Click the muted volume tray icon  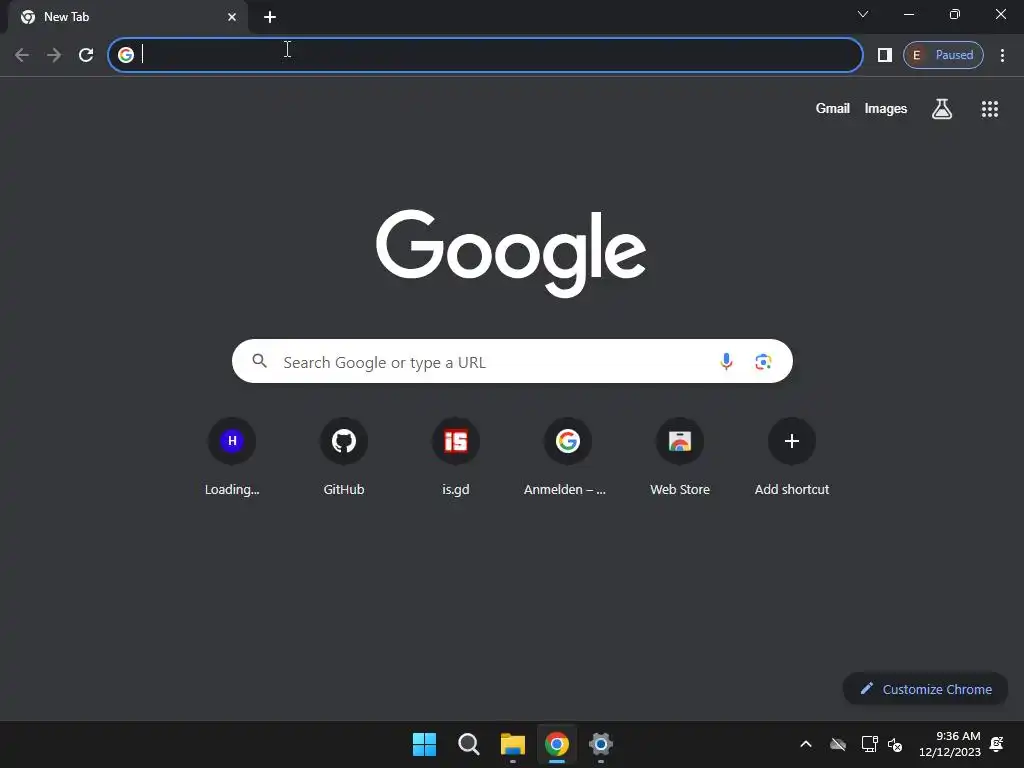click(x=895, y=744)
